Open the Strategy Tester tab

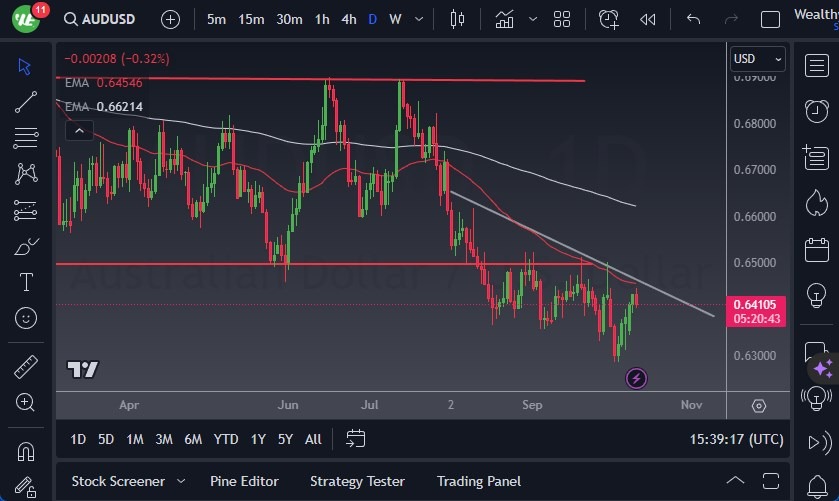[357, 481]
